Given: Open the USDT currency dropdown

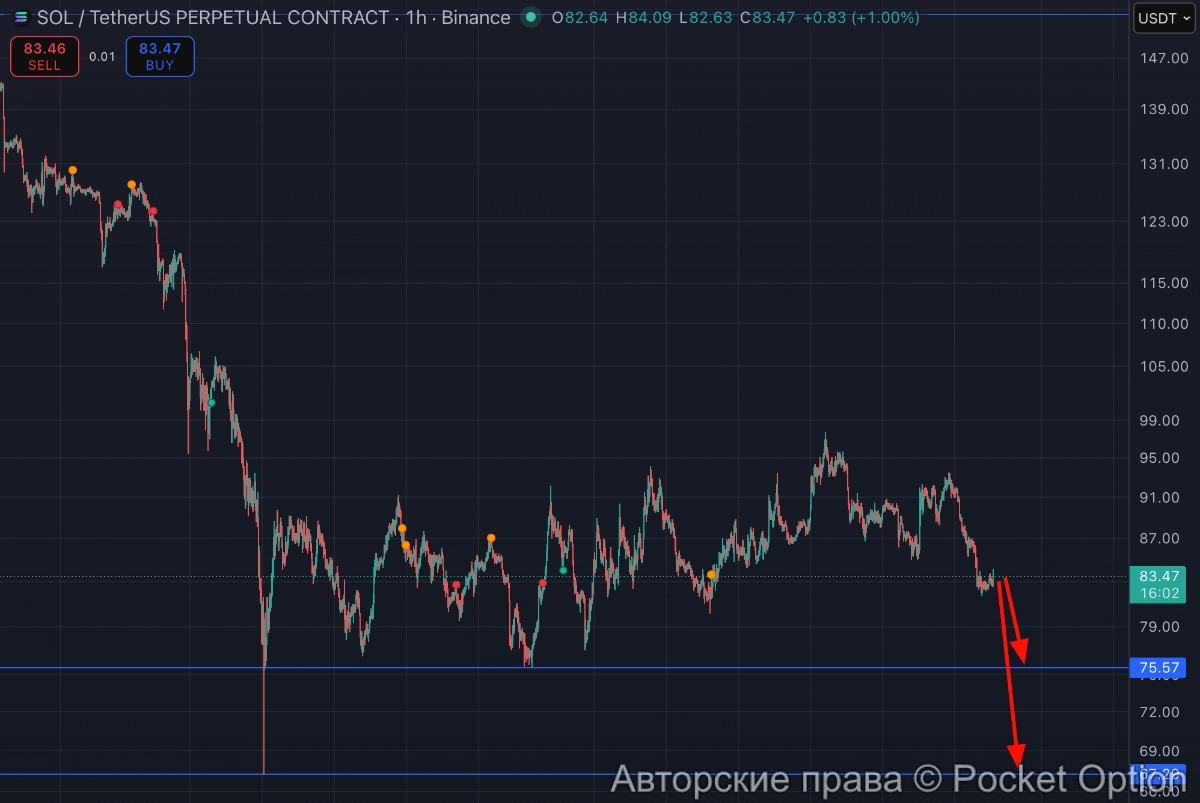Looking at the screenshot, I should point(1163,18).
